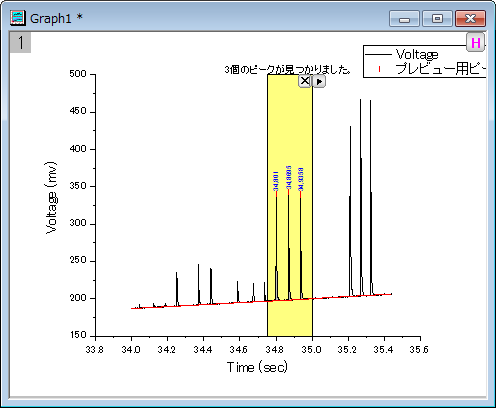
Task: Click the layer 1 icon
Action: tap(21, 42)
